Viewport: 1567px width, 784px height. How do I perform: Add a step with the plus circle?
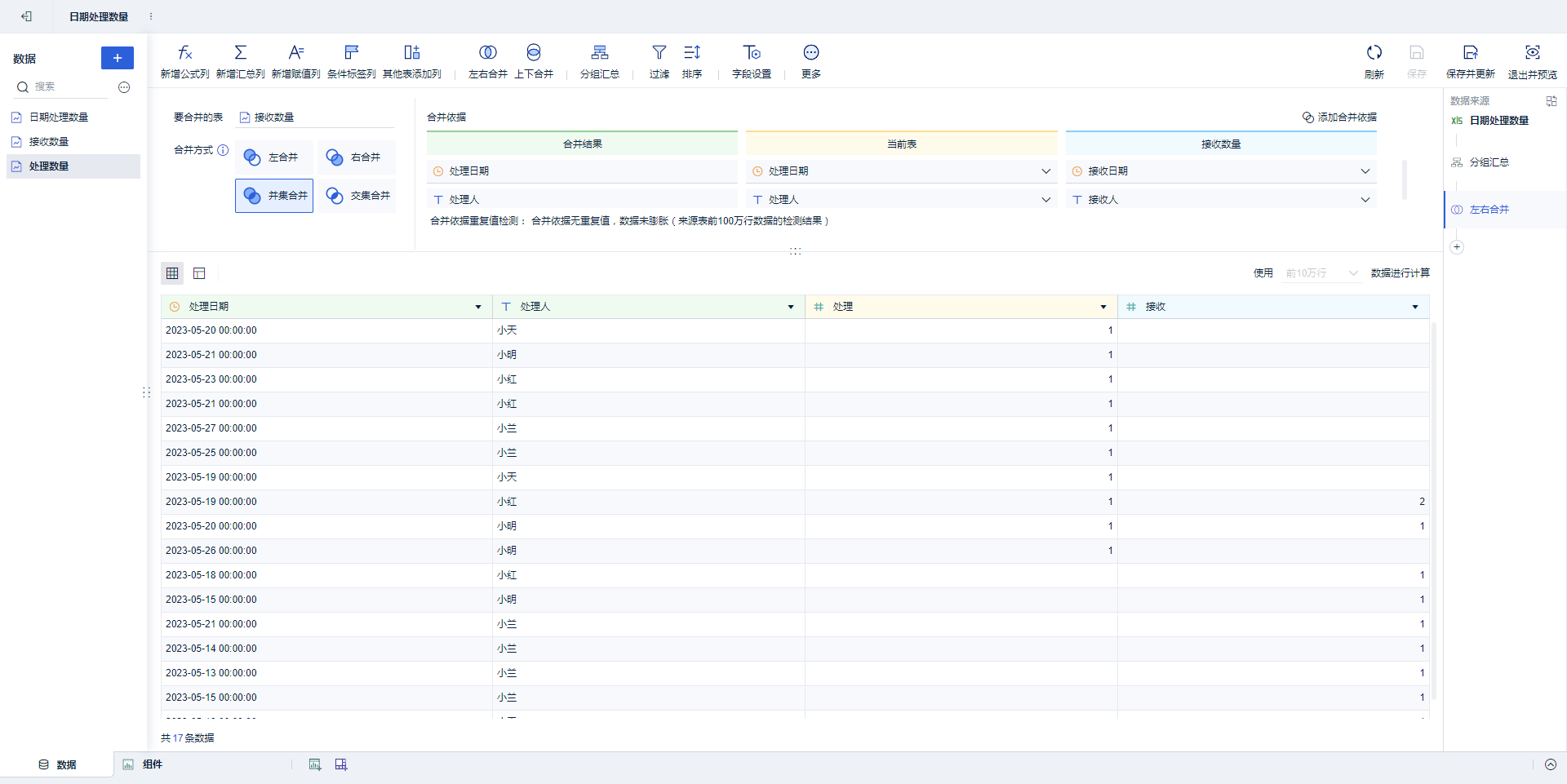(x=1457, y=247)
